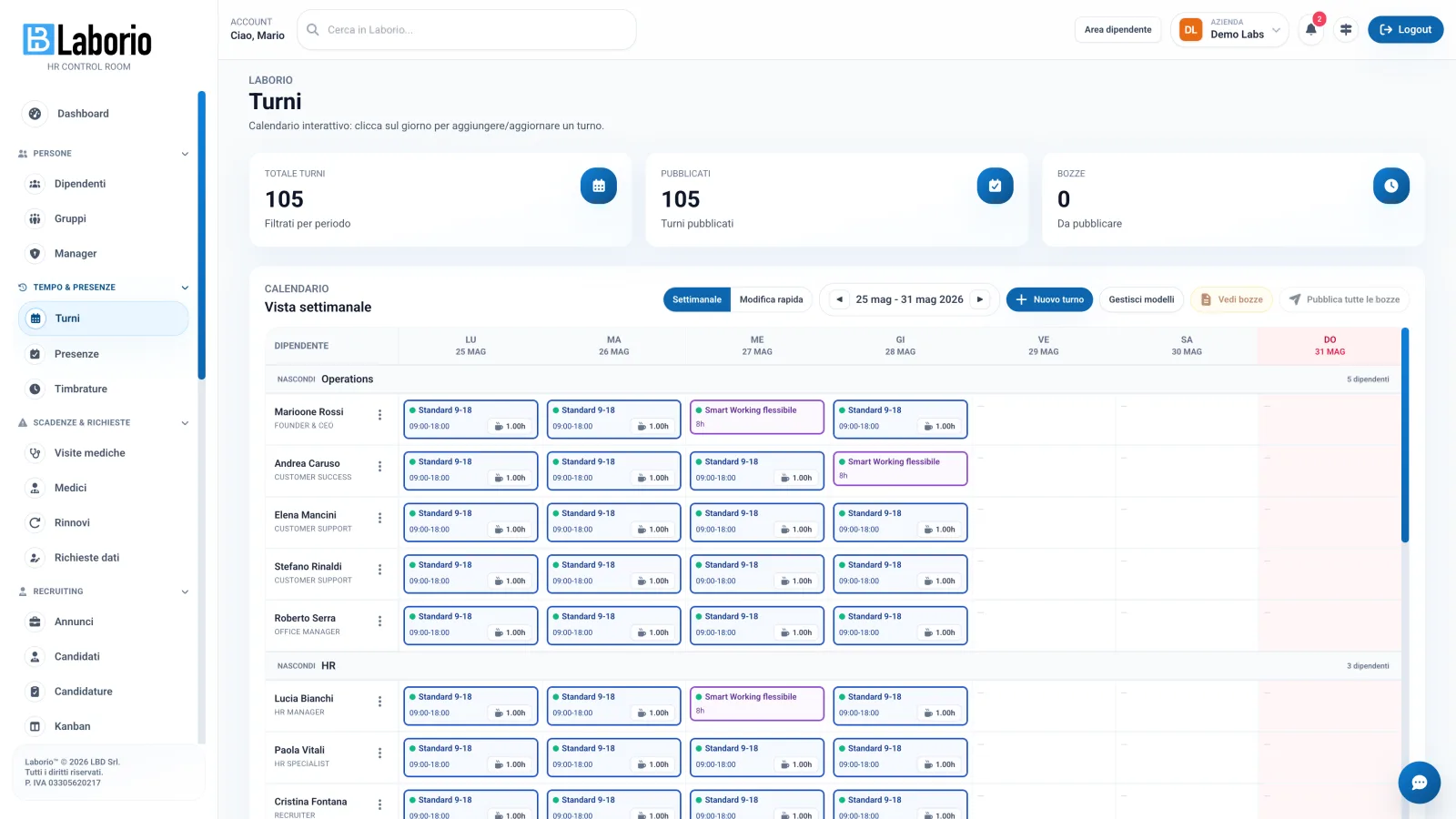Open Andrea Caruso's Thursday Smart Working shift
The width and height of the screenshot is (1456, 819).
tap(900, 470)
